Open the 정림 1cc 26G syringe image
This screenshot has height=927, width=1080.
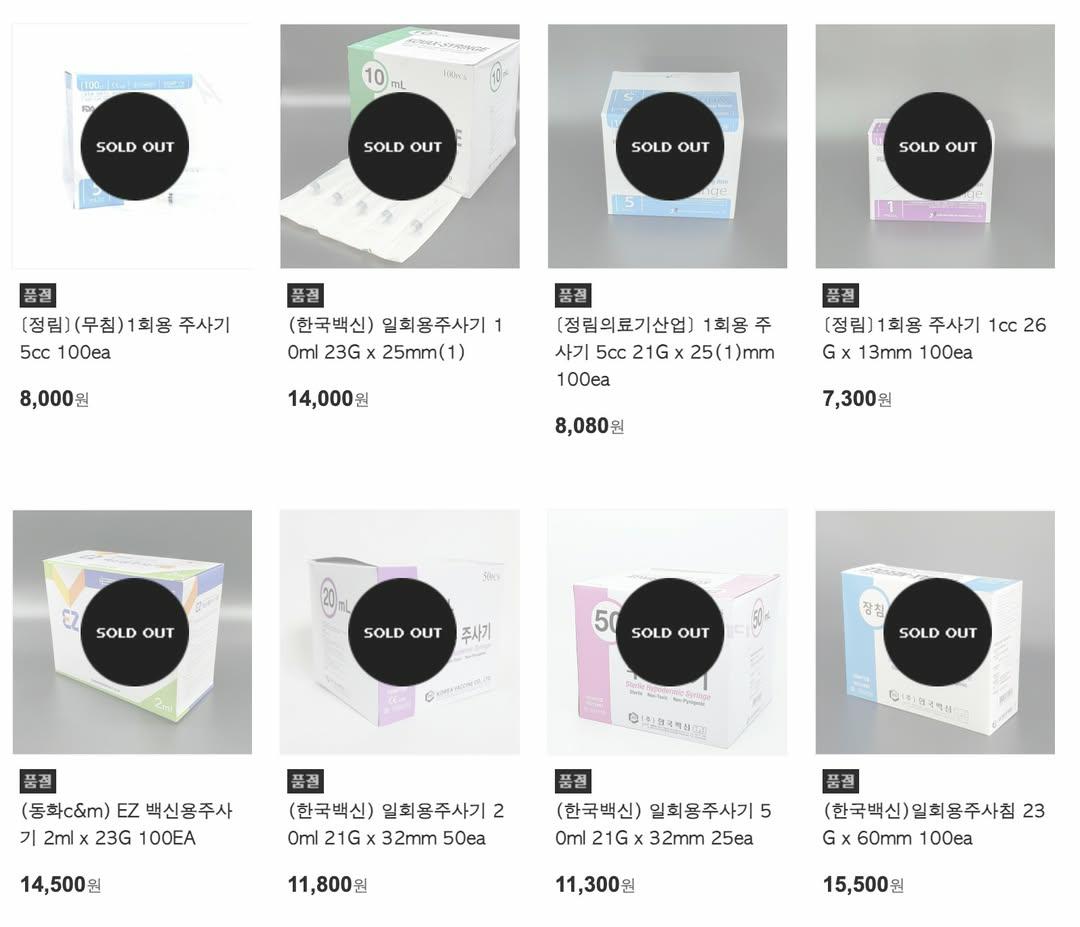click(935, 146)
